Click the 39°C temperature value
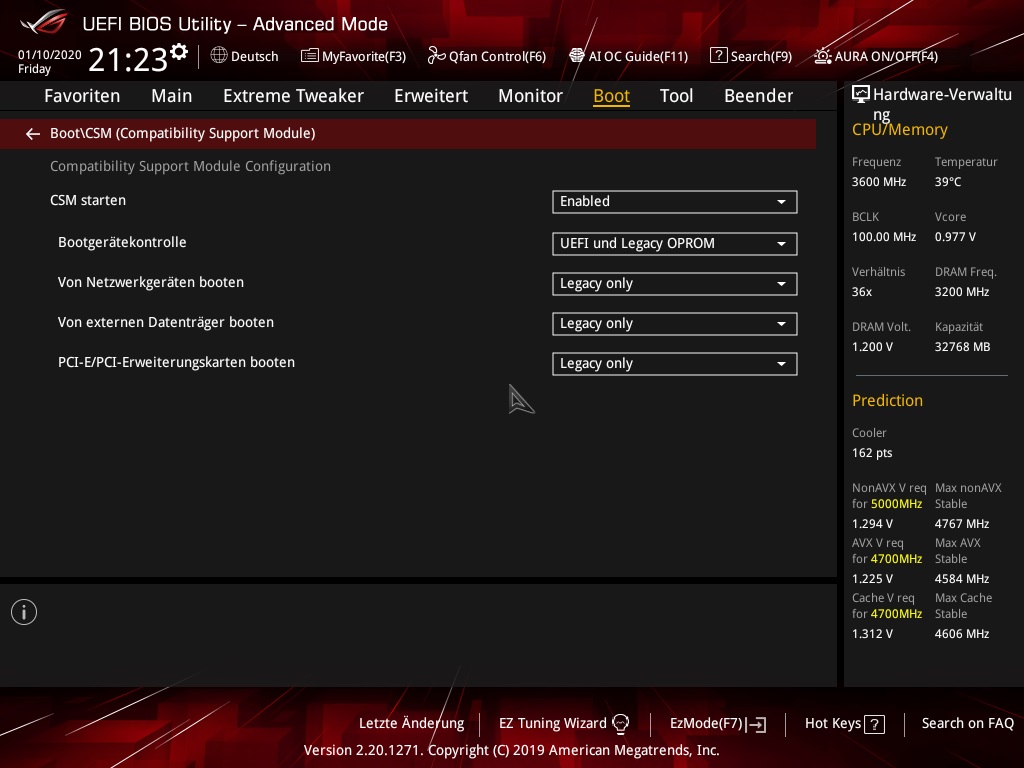Image resolution: width=1024 pixels, height=768 pixels. pos(948,182)
